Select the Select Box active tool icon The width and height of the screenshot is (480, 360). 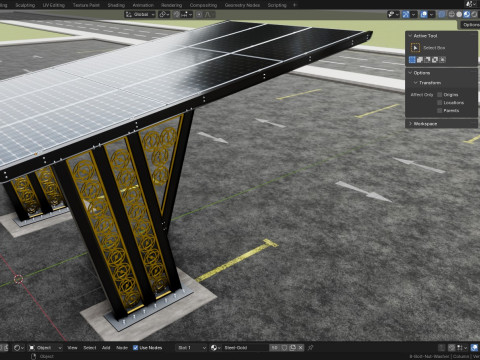[415, 48]
